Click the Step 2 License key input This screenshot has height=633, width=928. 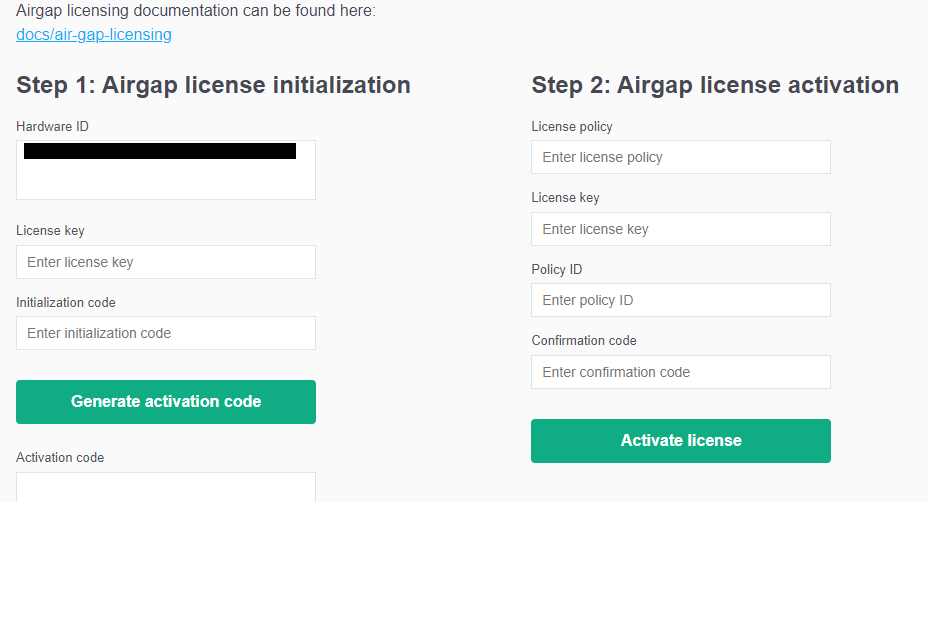click(x=680, y=229)
